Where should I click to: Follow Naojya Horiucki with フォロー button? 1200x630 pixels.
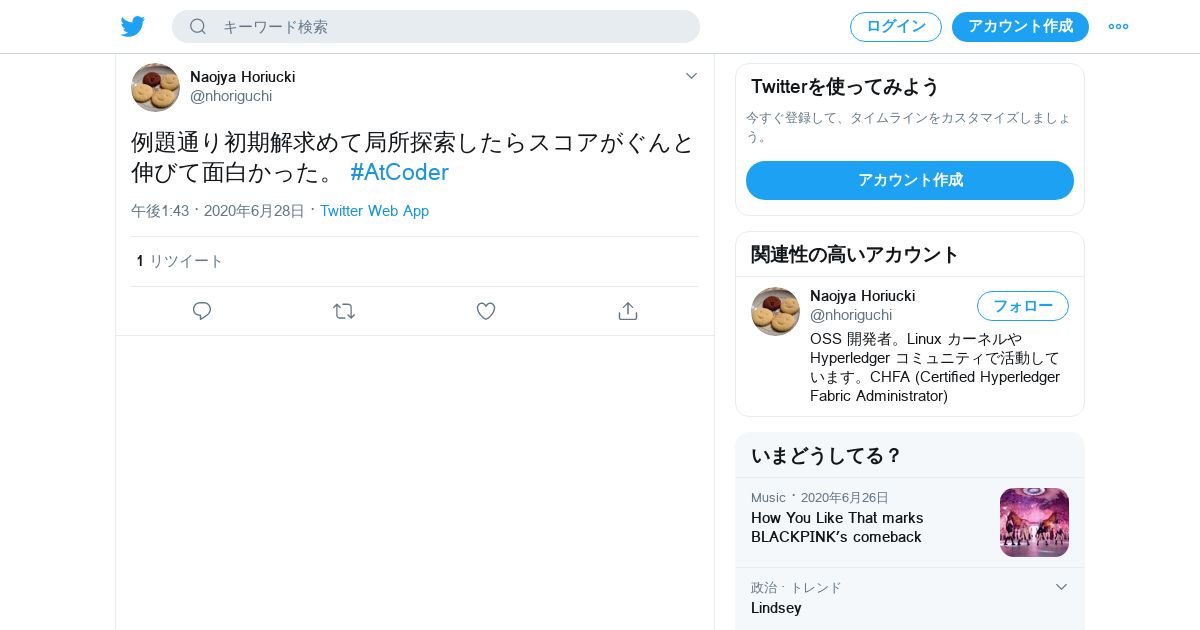pos(1023,306)
